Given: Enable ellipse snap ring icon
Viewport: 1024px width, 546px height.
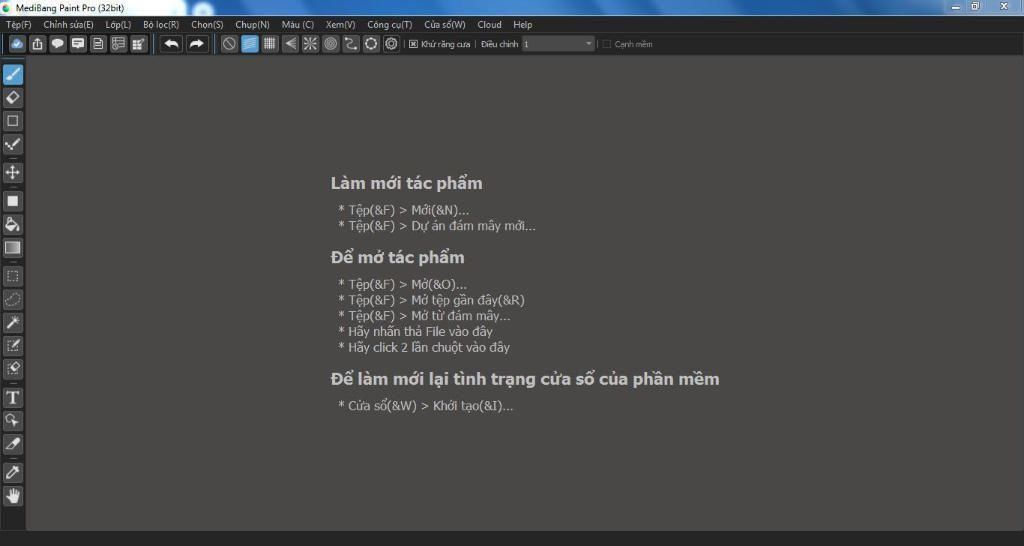Looking at the screenshot, I should (x=371, y=44).
